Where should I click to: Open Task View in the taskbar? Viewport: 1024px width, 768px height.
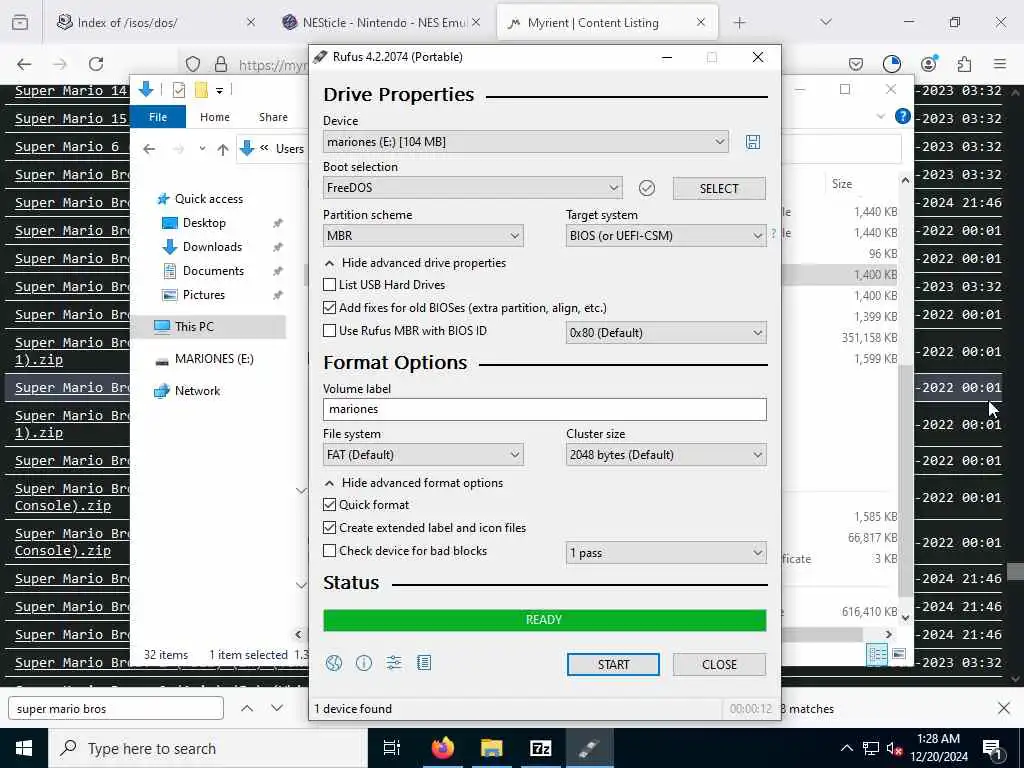pos(392,748)
